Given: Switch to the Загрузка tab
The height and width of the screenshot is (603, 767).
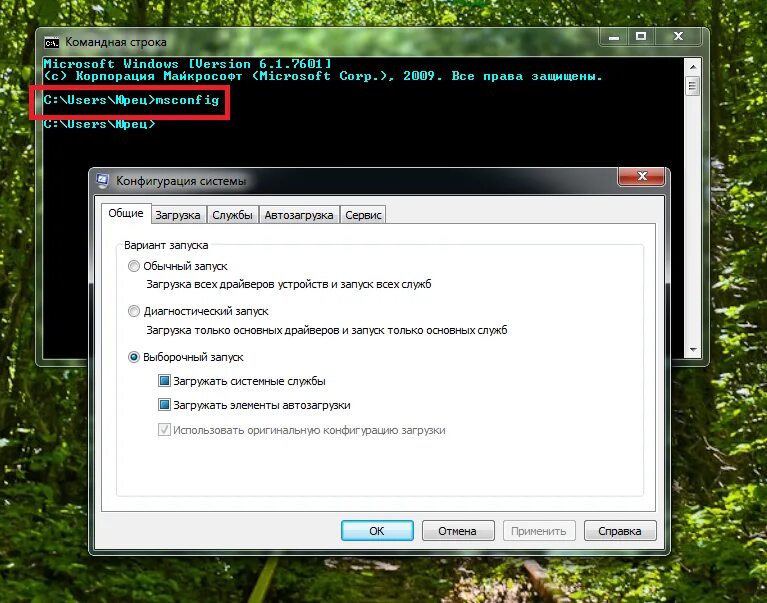Looking at the screenshot, I should point(178,215).
